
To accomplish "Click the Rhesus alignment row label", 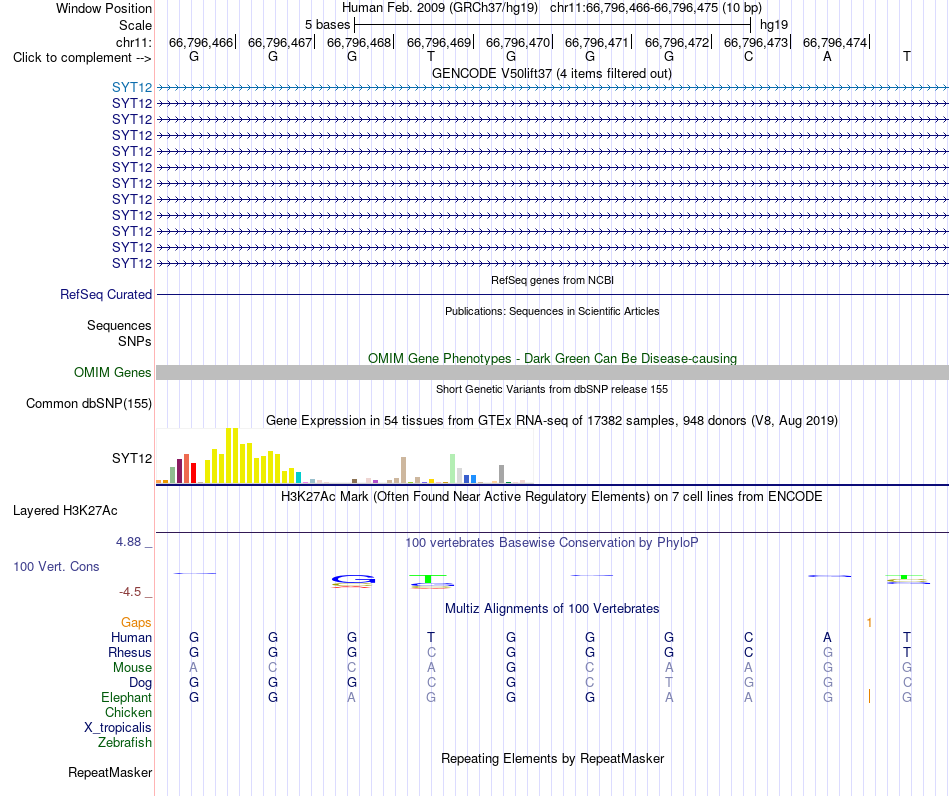I will click(130, 652).
